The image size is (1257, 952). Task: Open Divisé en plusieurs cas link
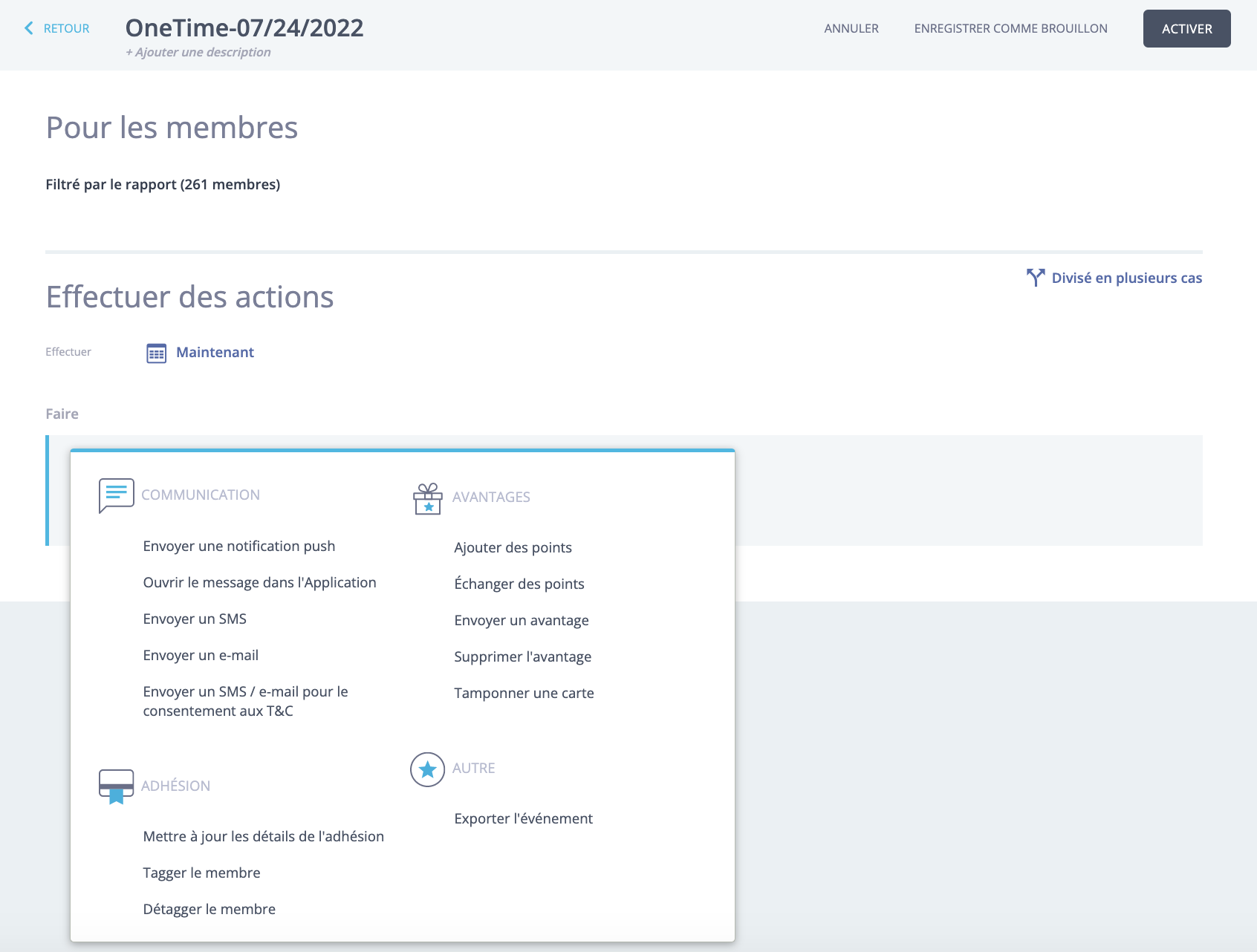tap(1126, 278)
